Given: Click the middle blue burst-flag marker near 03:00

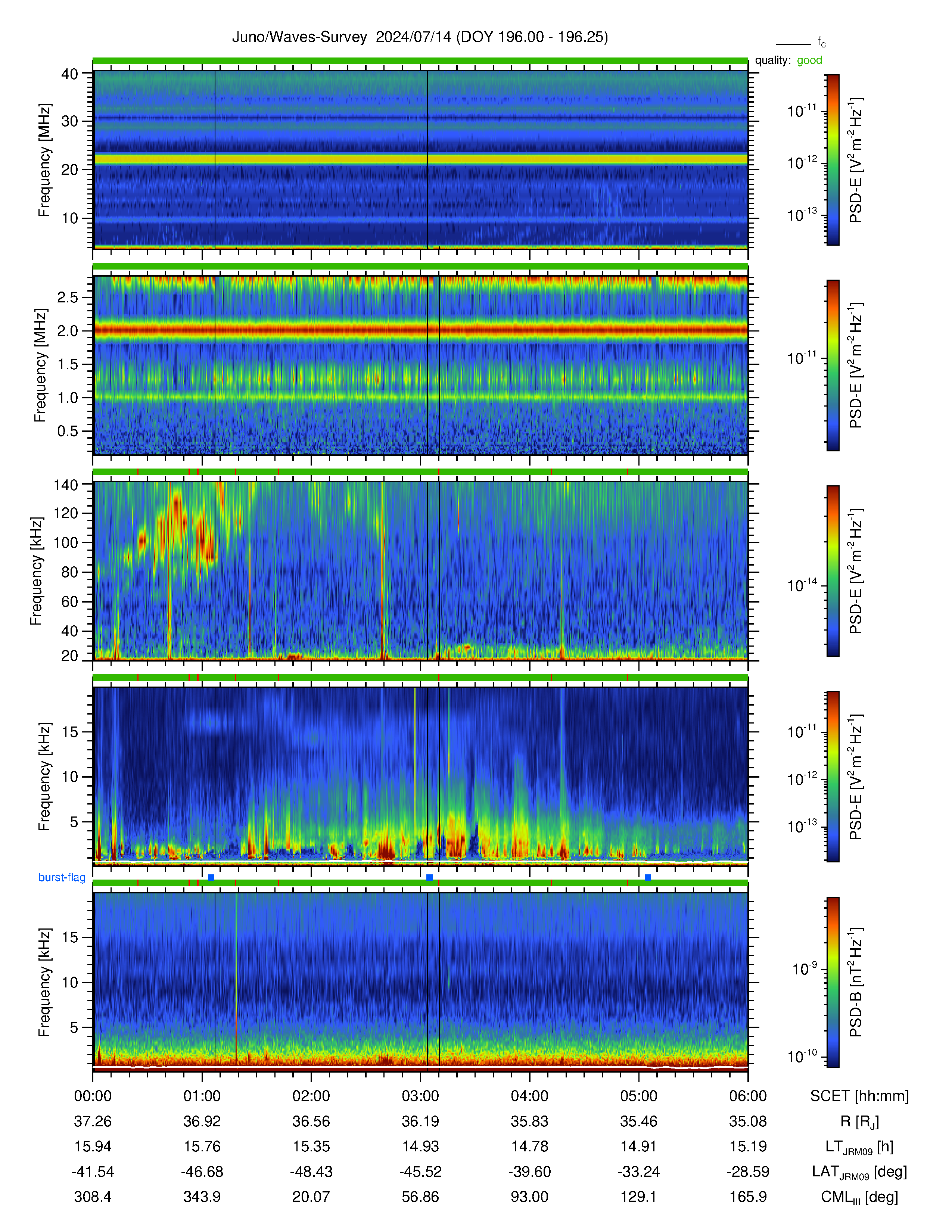Looking at the screenshot, I should (429, 877).
